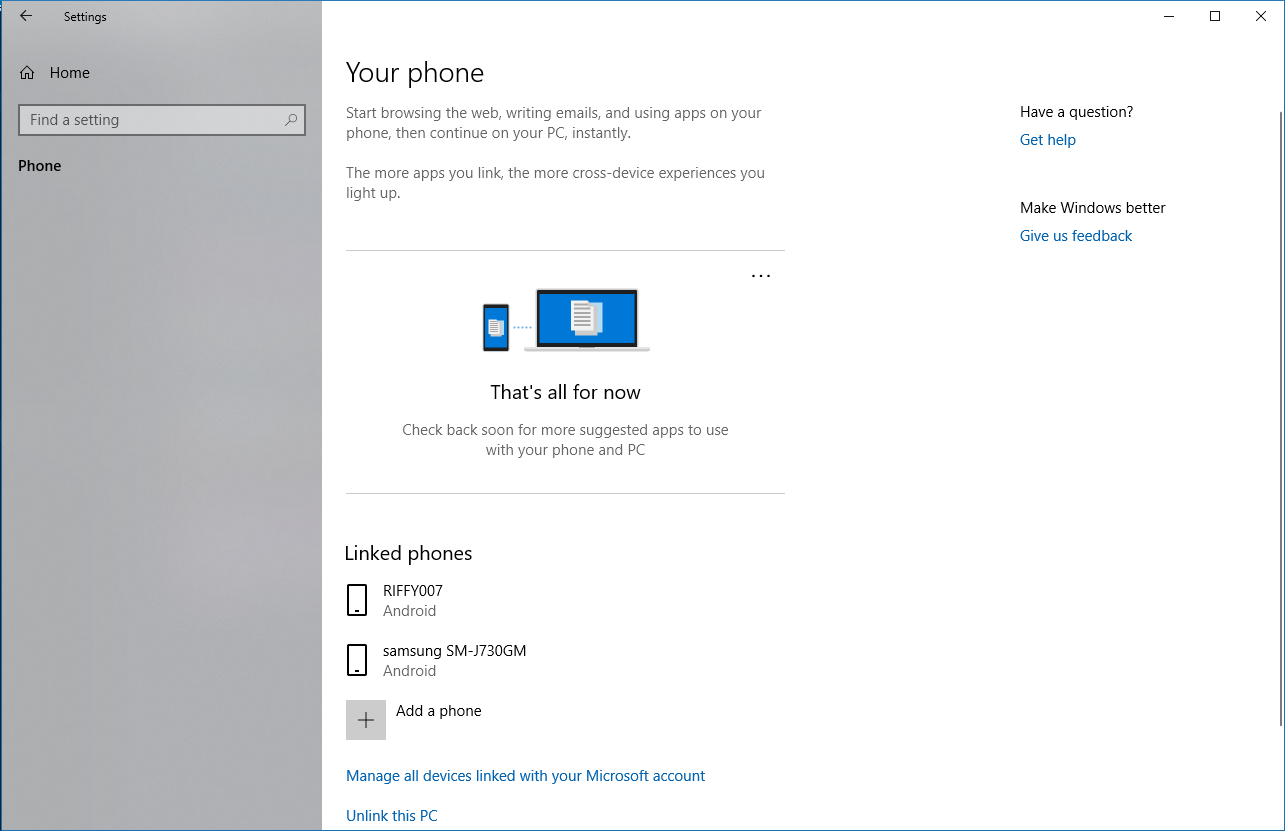Click the samsung SM-J730GM device name

(455, 651)
